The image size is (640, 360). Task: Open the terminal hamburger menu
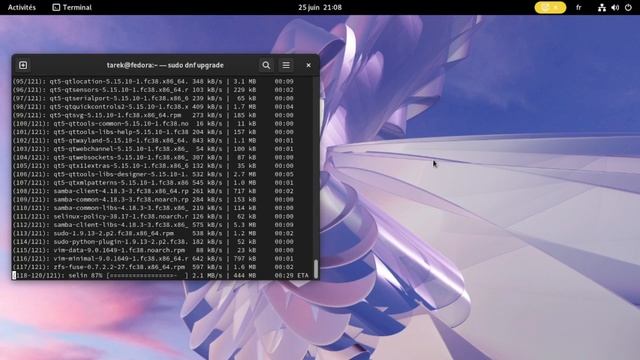click(286, 65)
